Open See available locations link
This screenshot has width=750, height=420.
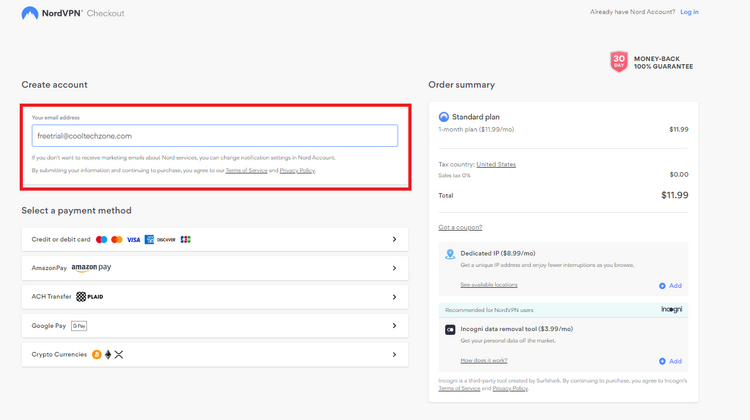tap(489, 285)
